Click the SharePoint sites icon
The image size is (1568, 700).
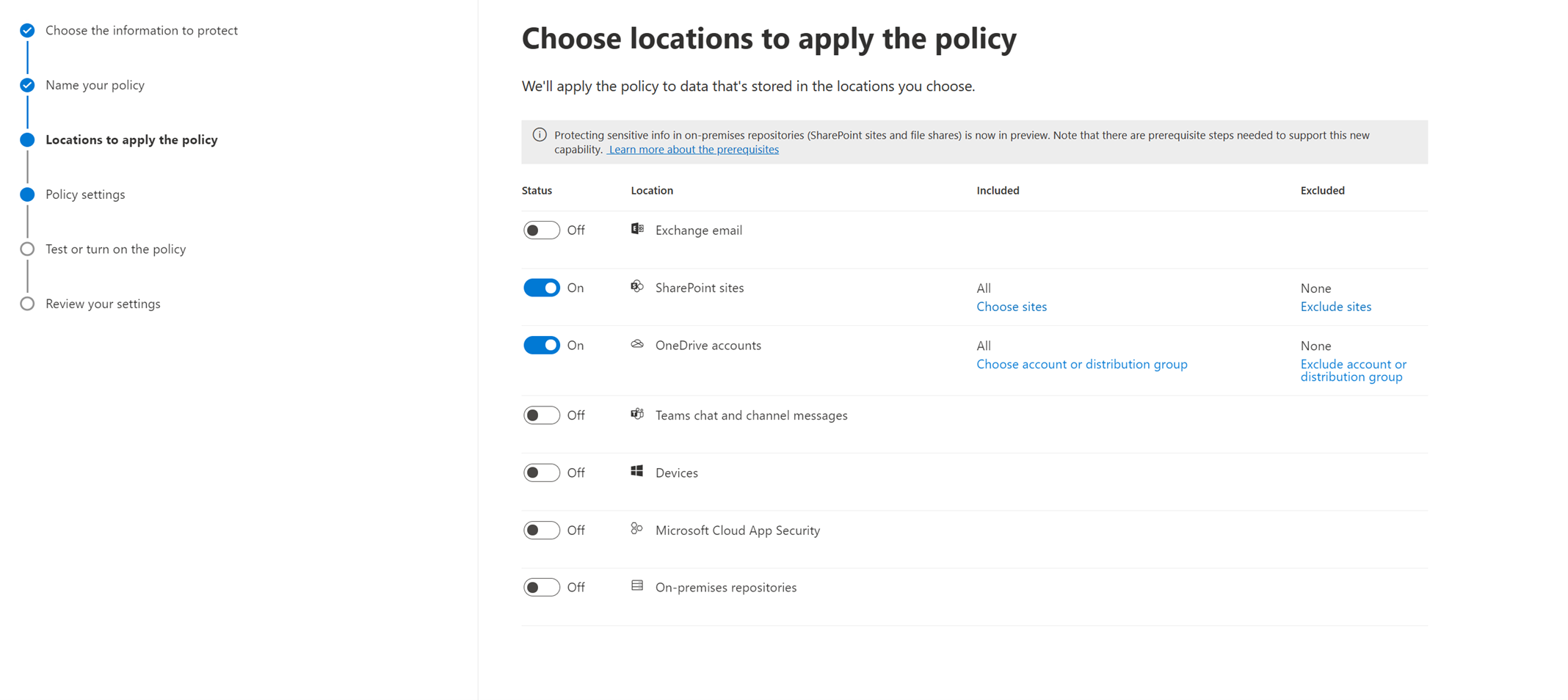[637, 286]
